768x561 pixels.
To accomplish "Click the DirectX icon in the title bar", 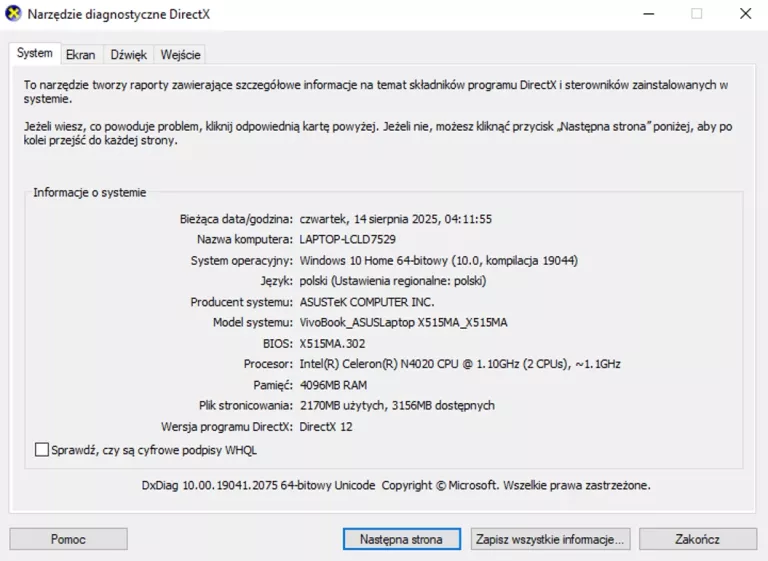I will click(13, 14).
